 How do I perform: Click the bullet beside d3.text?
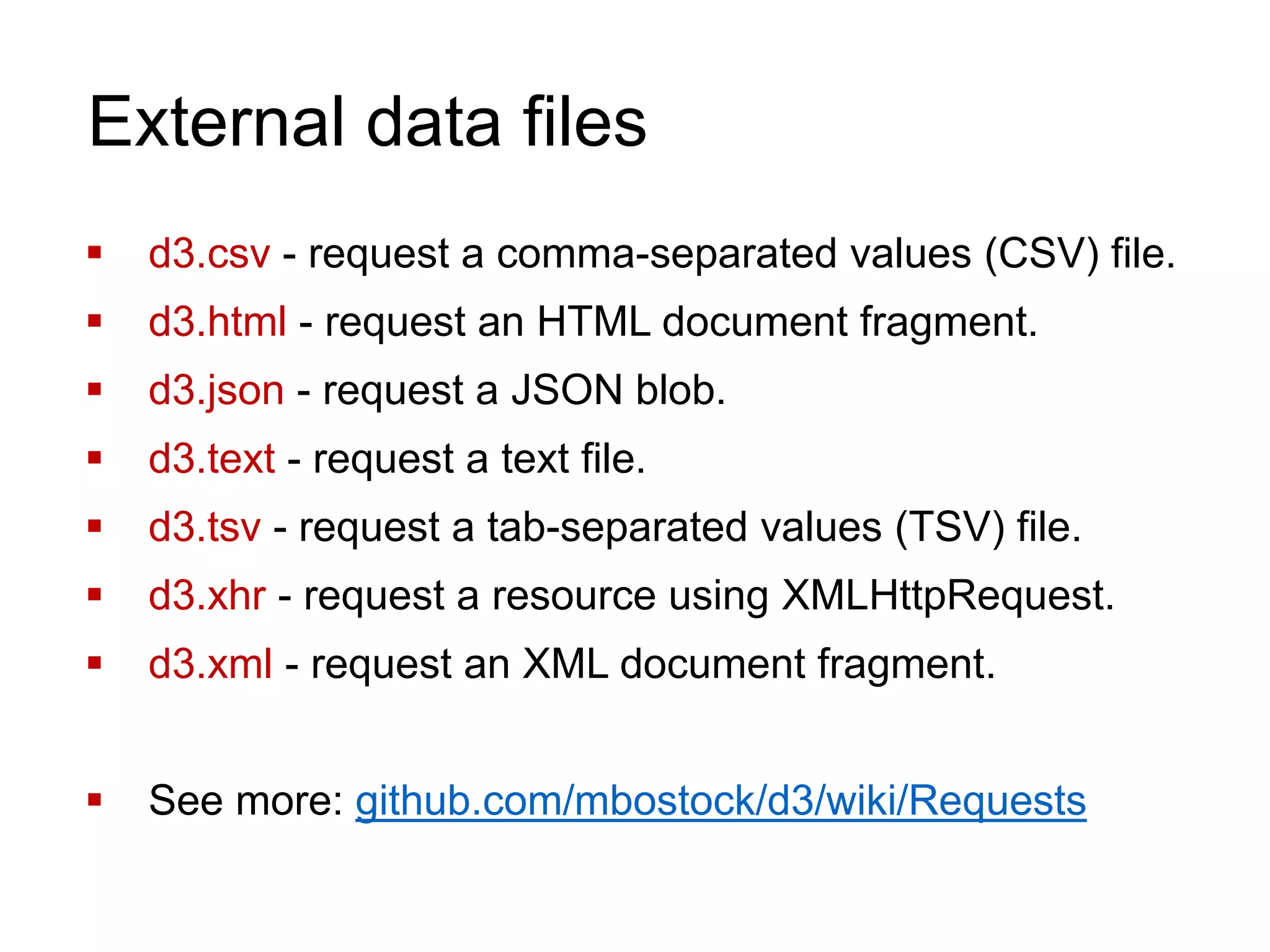pos(94,457)
